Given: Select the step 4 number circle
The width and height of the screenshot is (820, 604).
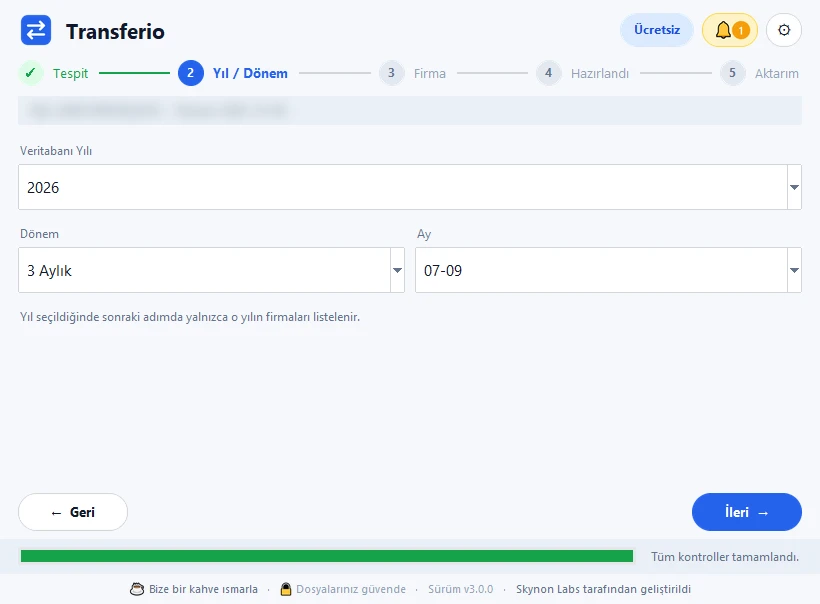Looking at the screenshot, I should tap(548, 73).
